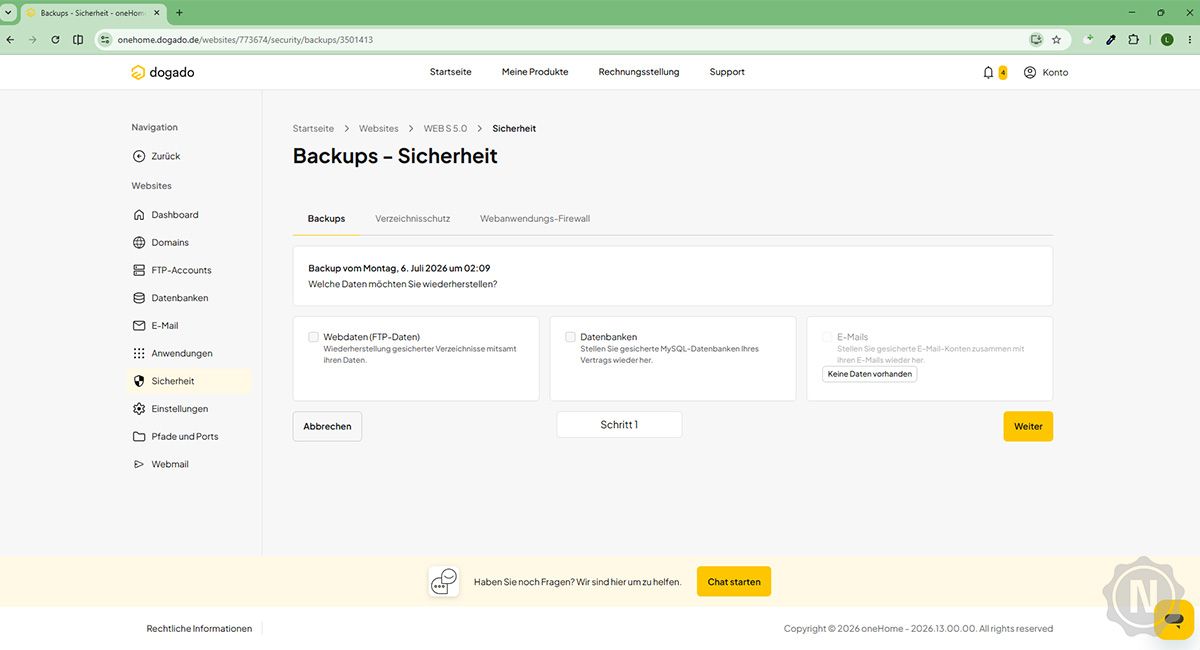
Task: Click the notification count badge 4
Action: click(1003, 72)
